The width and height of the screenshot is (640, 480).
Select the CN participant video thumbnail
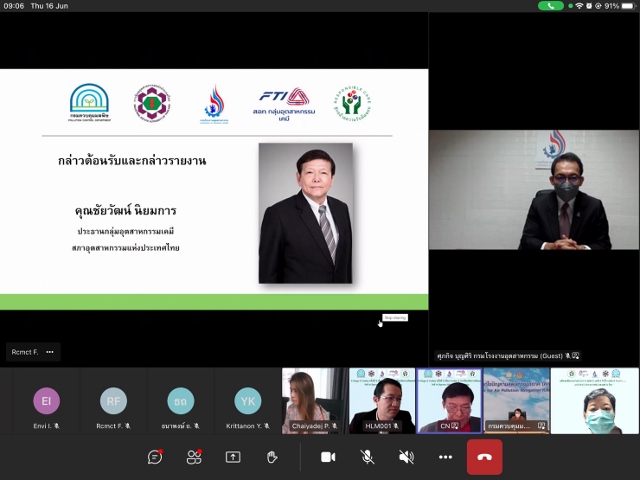tap(449, 400)
